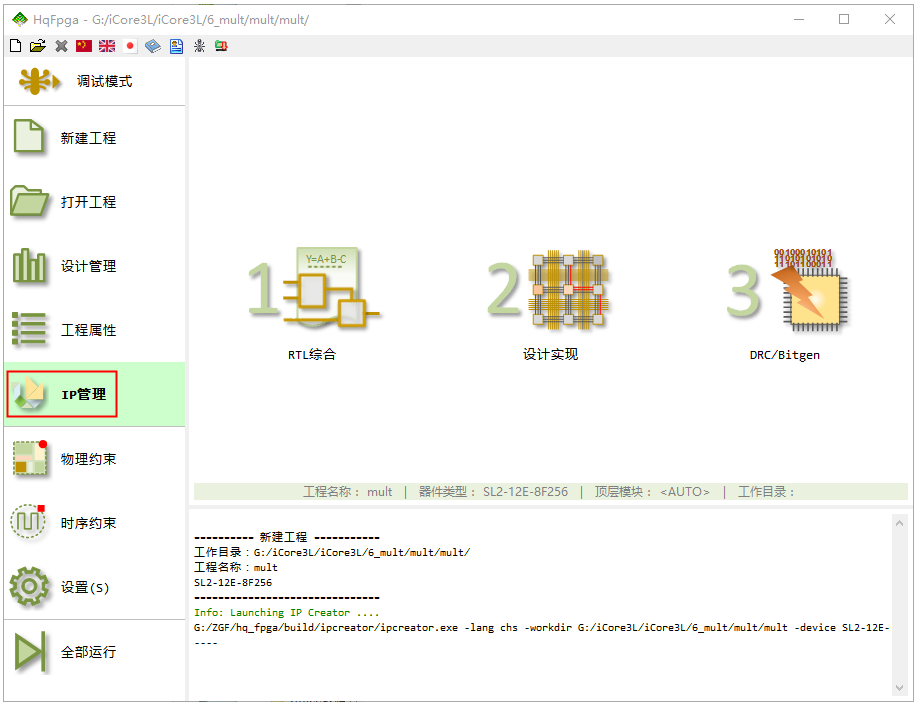Click the blue profile document toolbar icon
This screenshot has width=917, height=704.
tap(176, 46)
